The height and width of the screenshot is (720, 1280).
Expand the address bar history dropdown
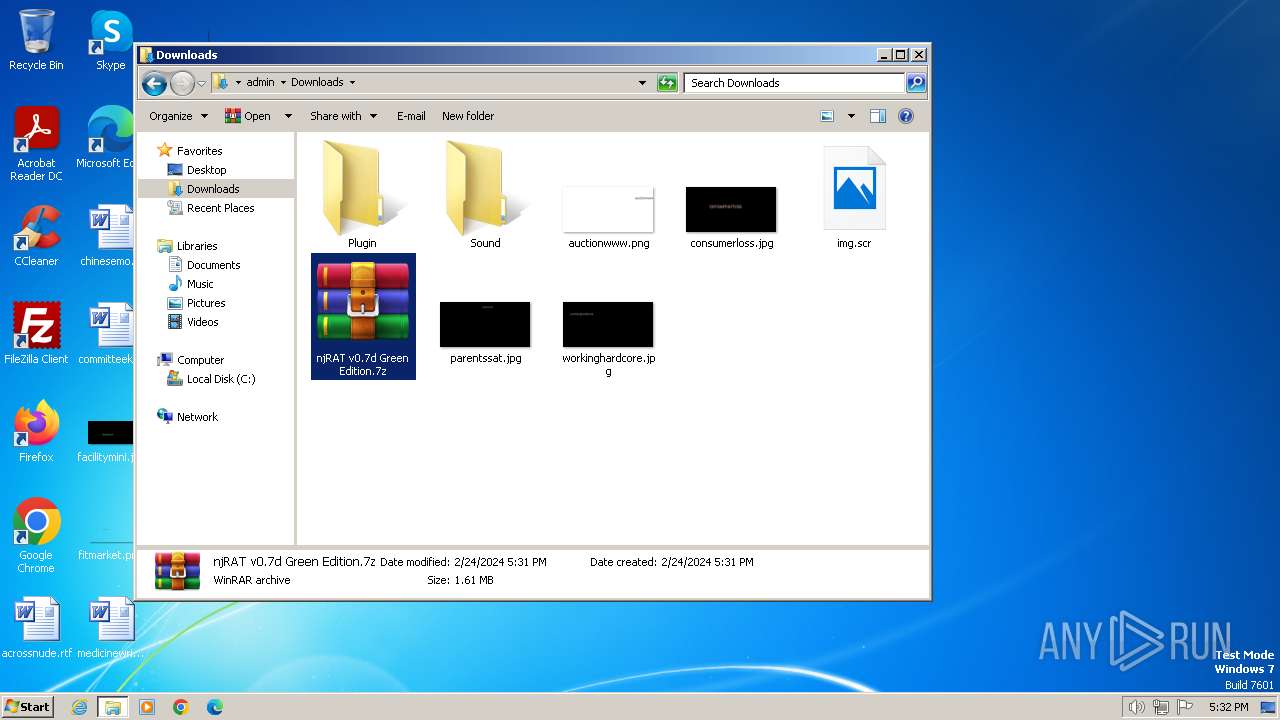tap(642, 83)
